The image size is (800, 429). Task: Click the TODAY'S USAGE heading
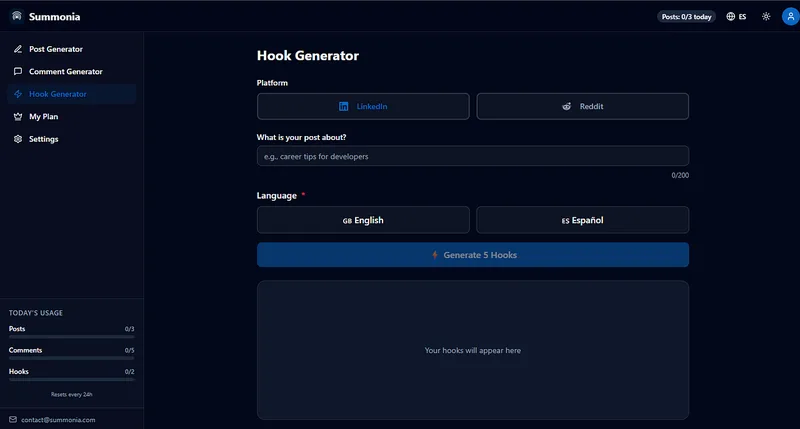point(36,313)
